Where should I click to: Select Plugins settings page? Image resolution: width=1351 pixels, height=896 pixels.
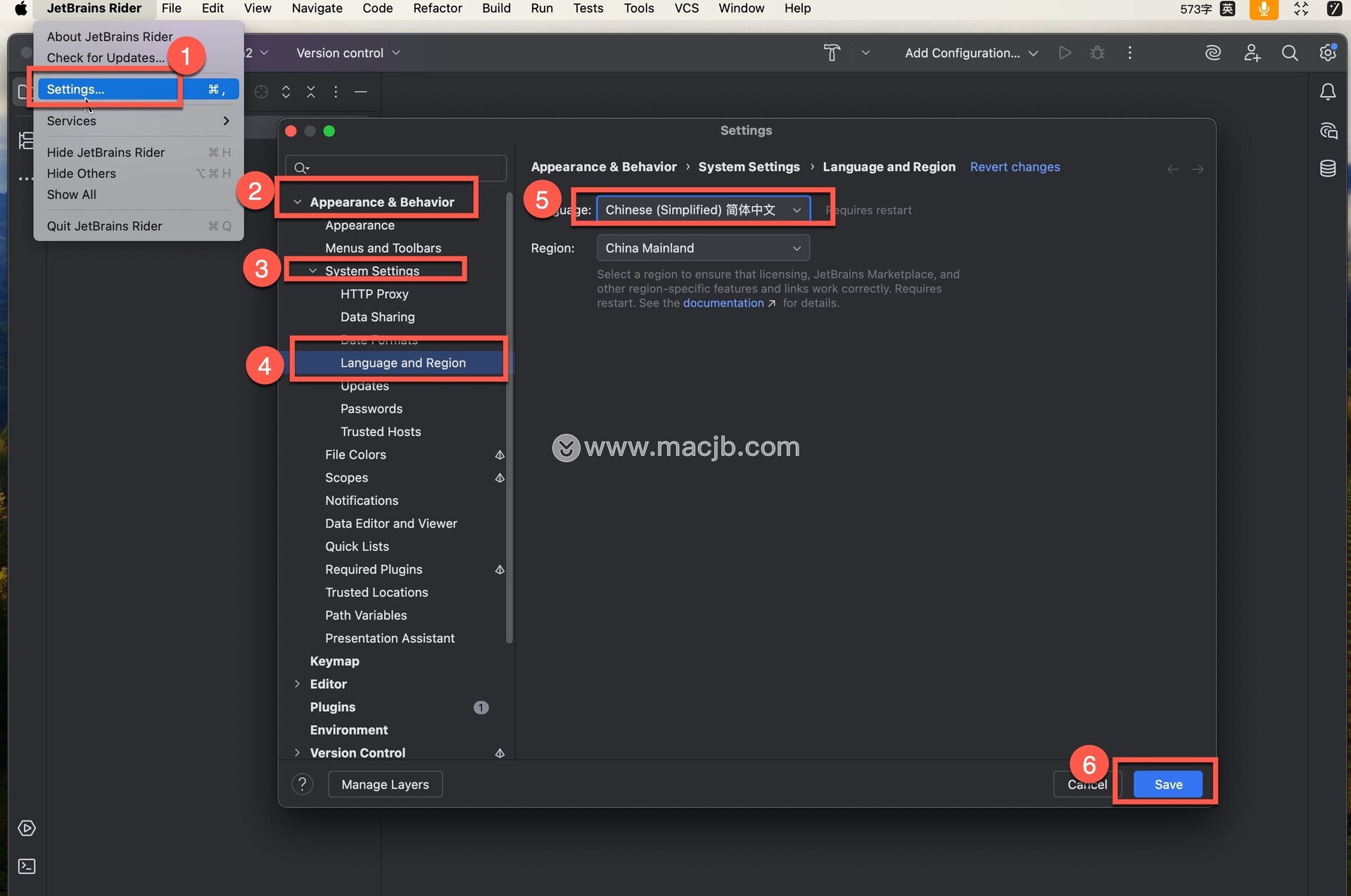[333, 707]
